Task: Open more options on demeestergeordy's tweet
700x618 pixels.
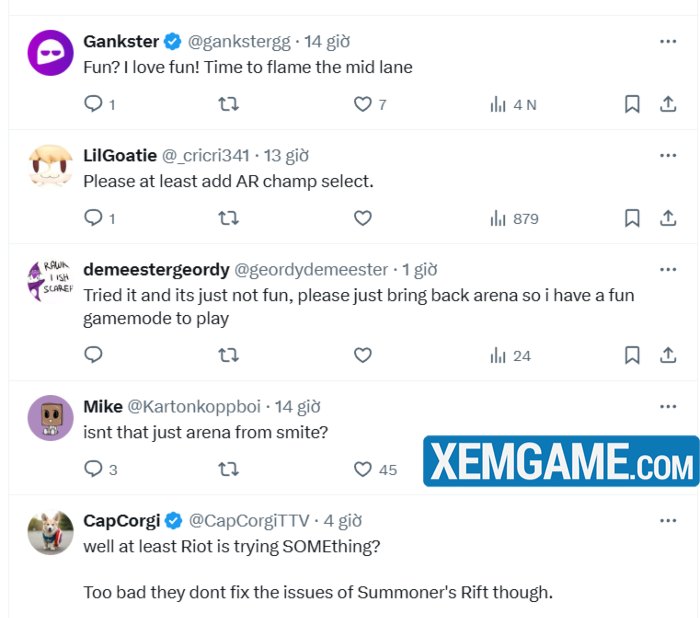Action: (668, 270)
